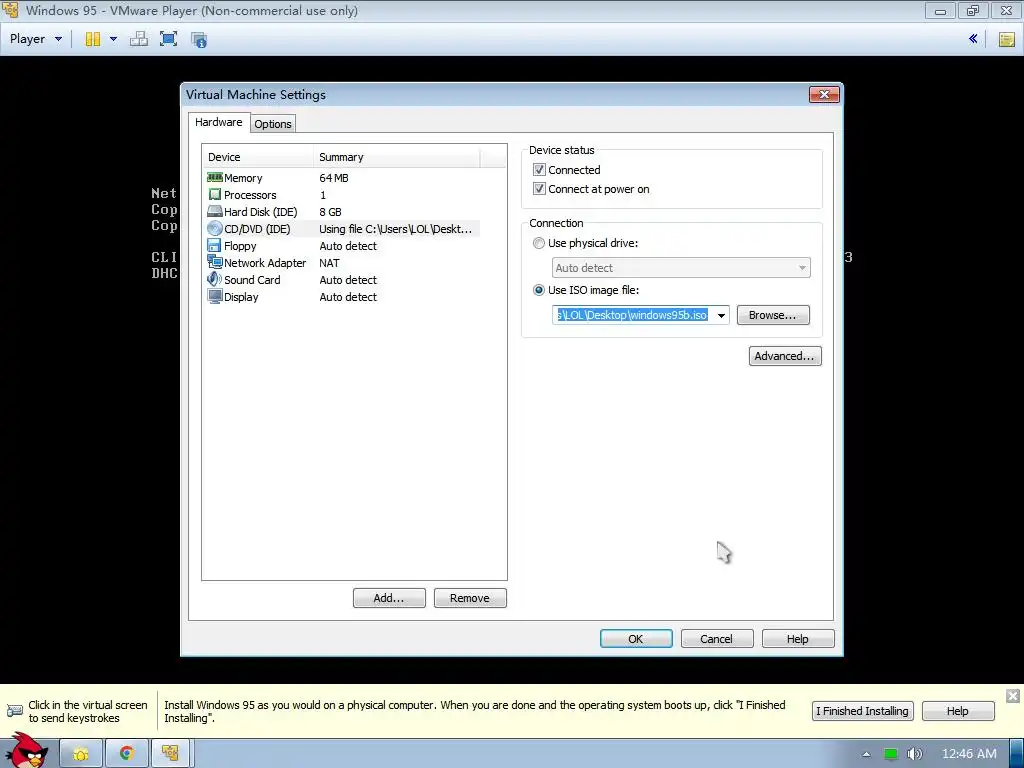This screenshot has height=768, width=1024.
Task: Switch to the Hardware tab
Action: click(219, 122)
